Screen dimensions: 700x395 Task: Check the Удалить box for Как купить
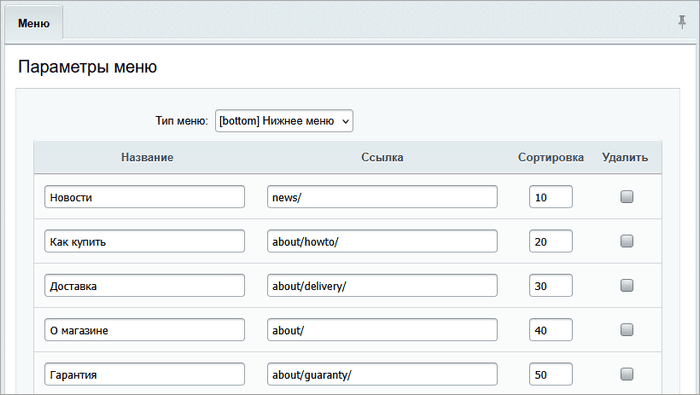627,241
